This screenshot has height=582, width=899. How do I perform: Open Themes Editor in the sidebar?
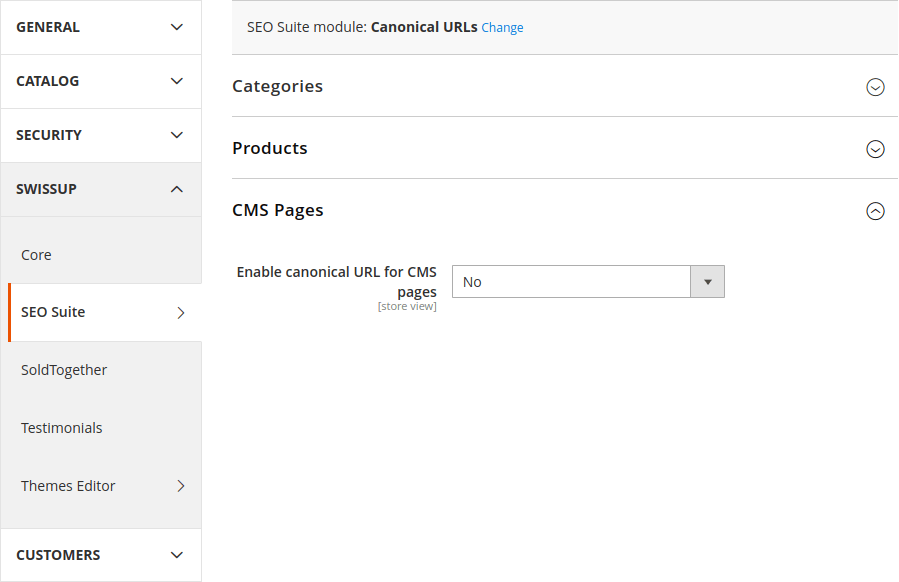tap(68, 486)
